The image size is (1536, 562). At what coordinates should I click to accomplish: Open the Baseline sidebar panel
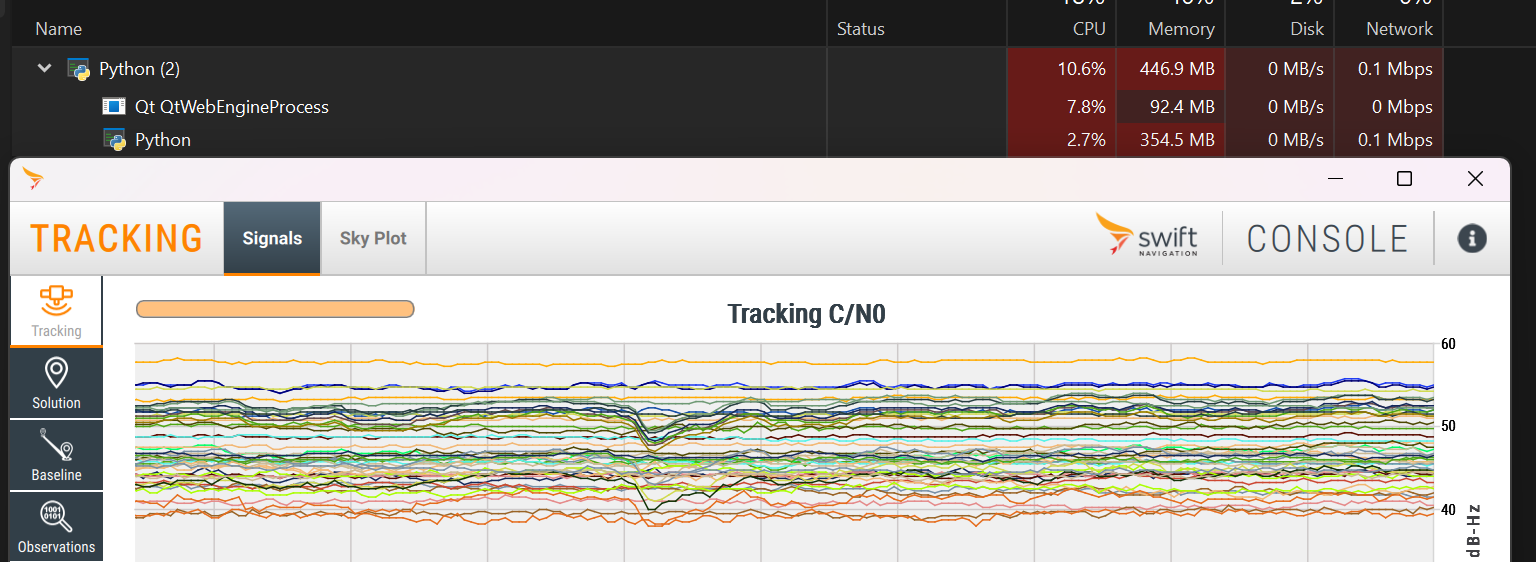coord(56,455)
